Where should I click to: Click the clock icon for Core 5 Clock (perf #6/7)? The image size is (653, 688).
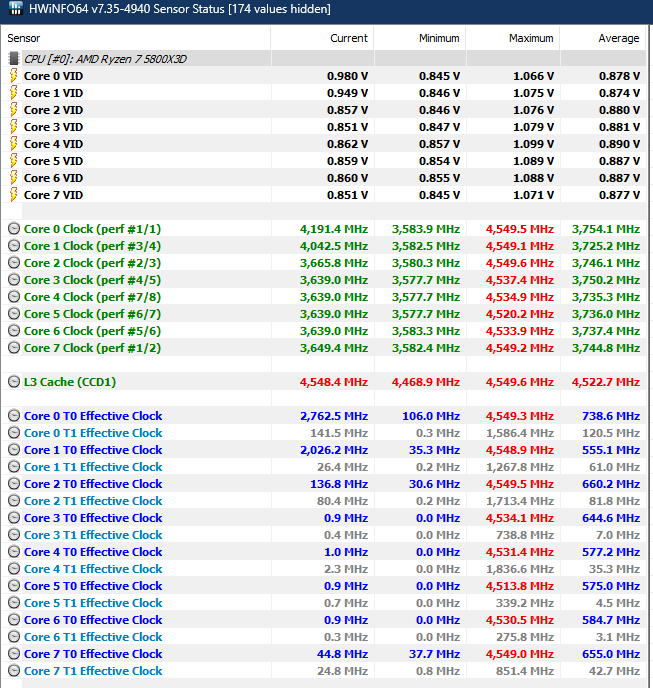point(14,314)
